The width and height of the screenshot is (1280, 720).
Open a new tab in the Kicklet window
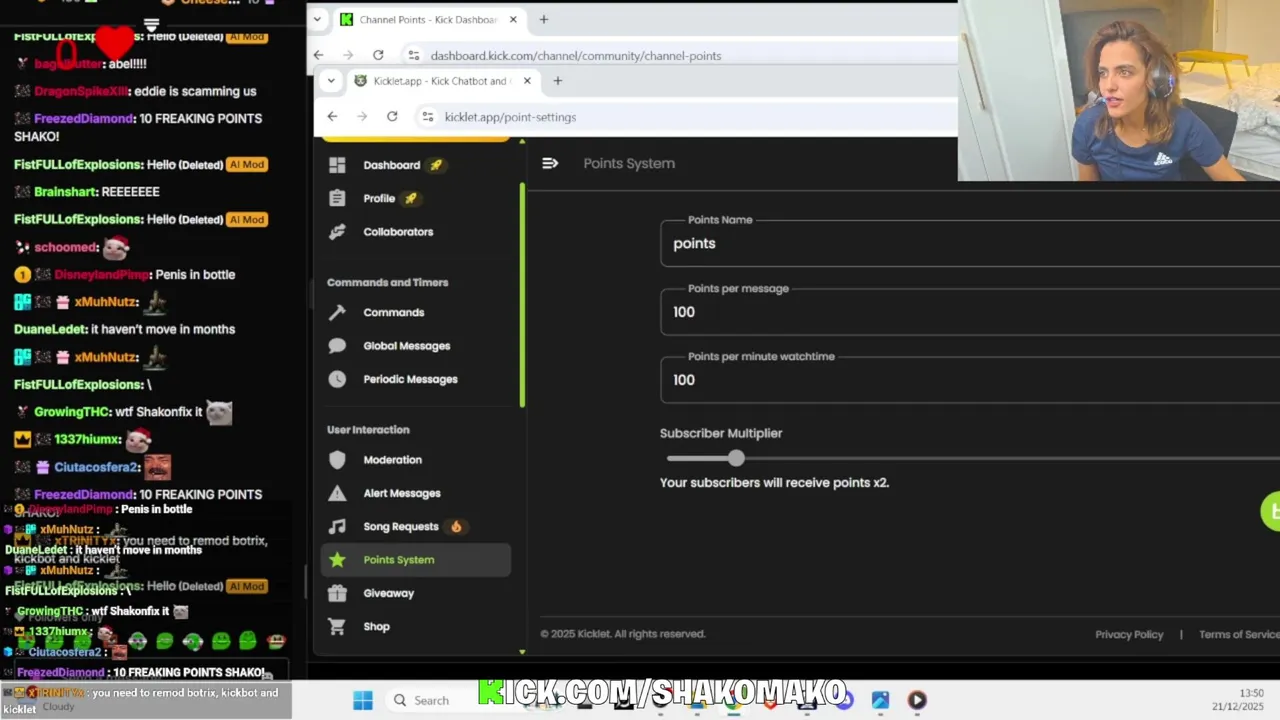(x=558, y=80)
